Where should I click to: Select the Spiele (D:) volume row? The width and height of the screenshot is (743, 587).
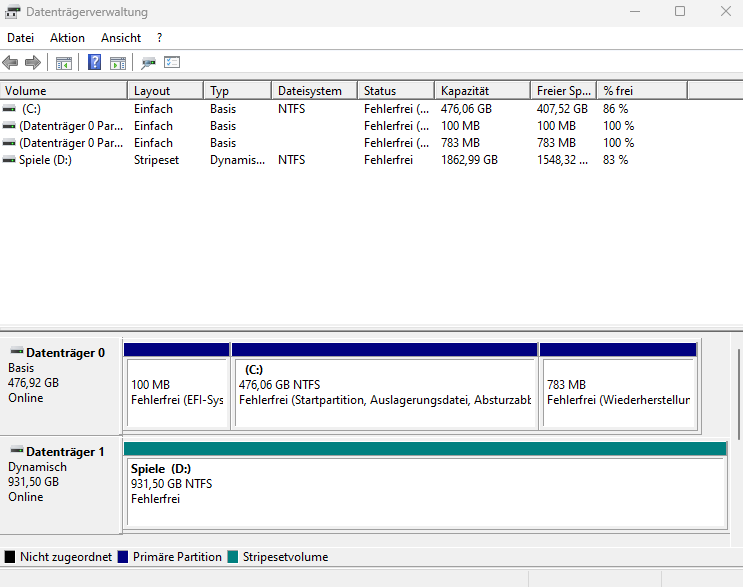coord(344,160)
